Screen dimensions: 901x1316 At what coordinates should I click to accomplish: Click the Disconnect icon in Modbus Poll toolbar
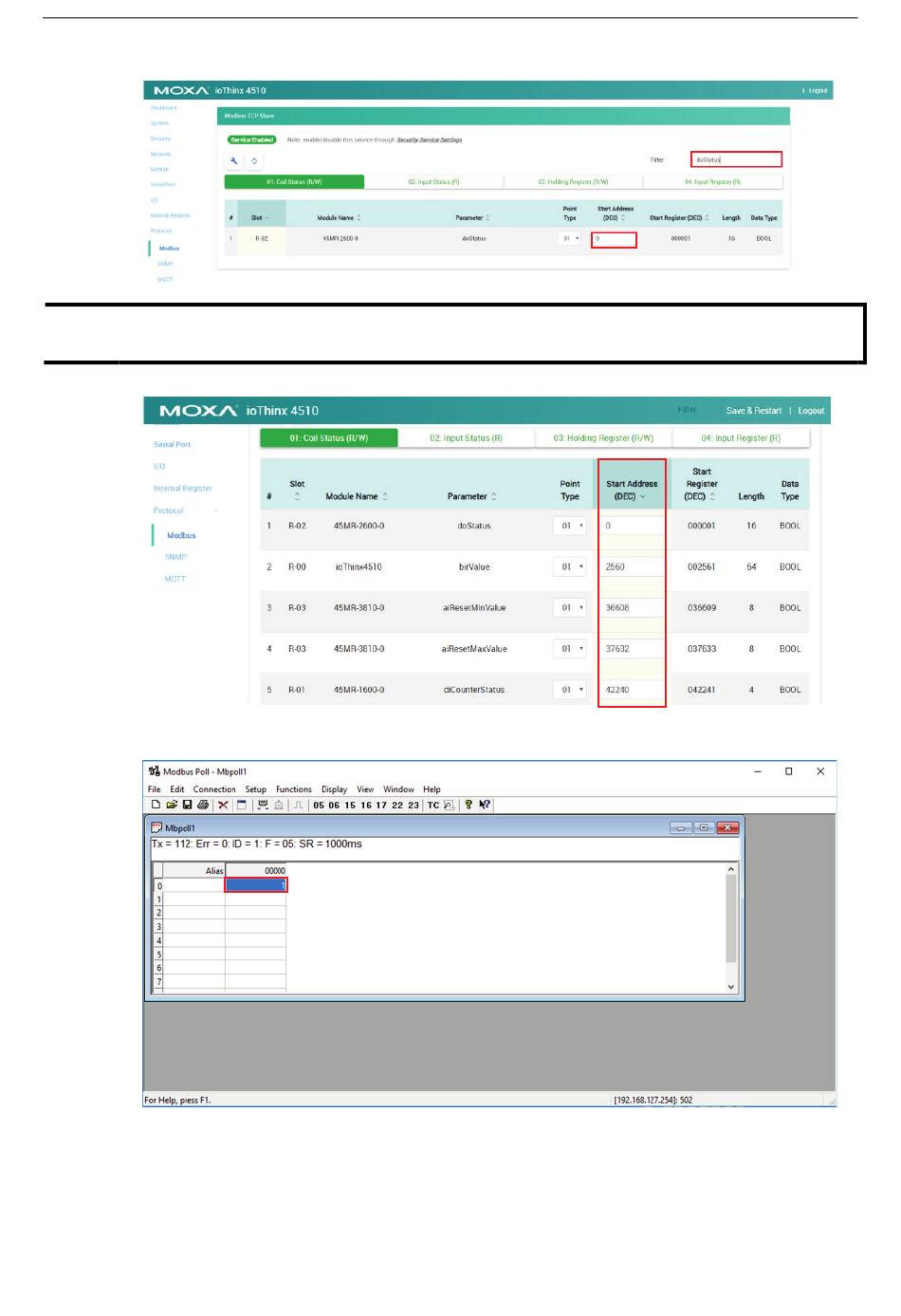[279, 805]
